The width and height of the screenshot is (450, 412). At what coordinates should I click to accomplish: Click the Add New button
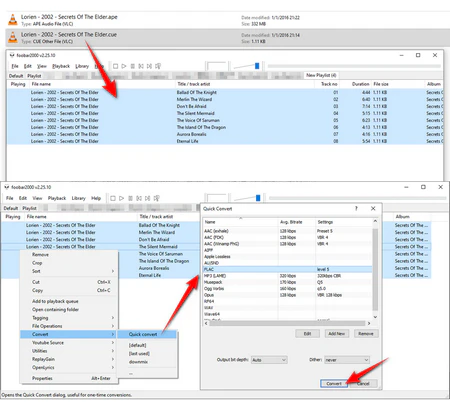pyautogui.click(x=337, y=334)
